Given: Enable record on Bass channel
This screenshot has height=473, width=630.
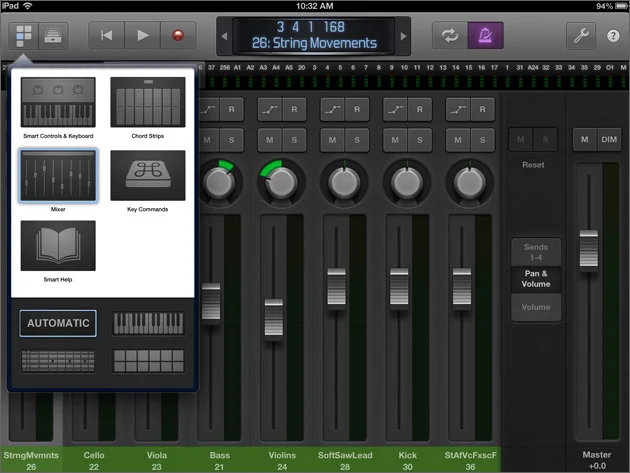Looking at the screenshot, I should click(x=231, y=109).
